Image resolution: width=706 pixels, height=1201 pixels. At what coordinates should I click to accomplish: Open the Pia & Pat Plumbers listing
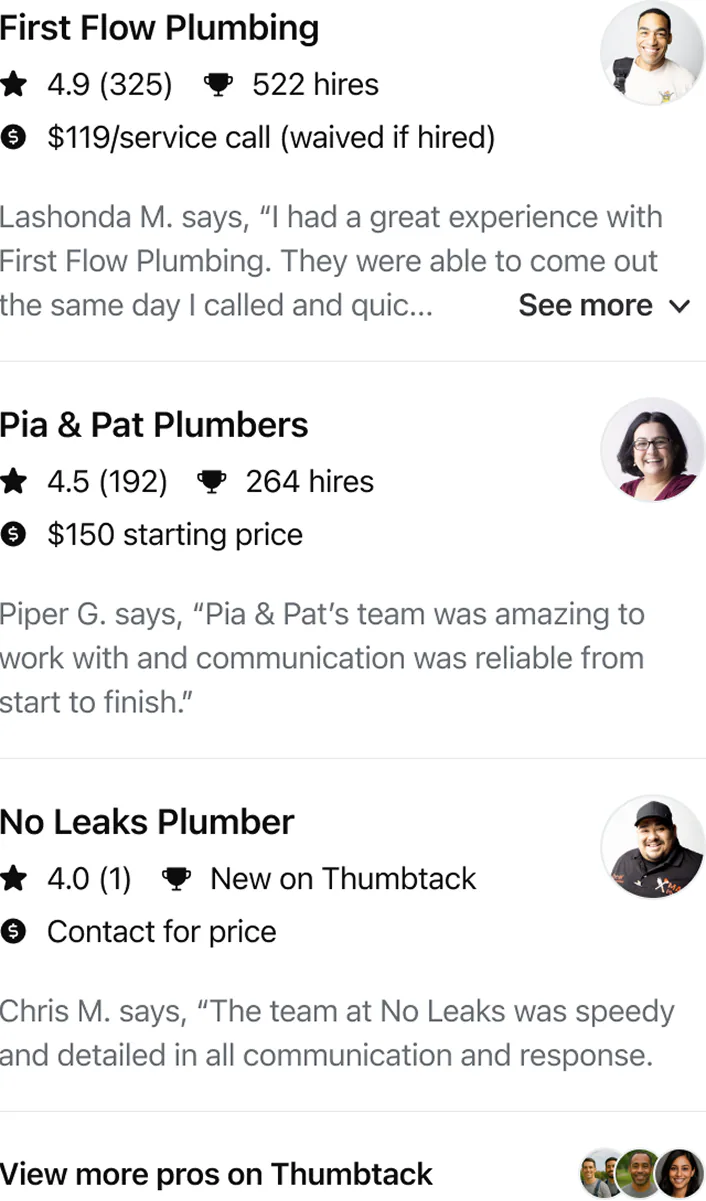(x=155, y=425)
